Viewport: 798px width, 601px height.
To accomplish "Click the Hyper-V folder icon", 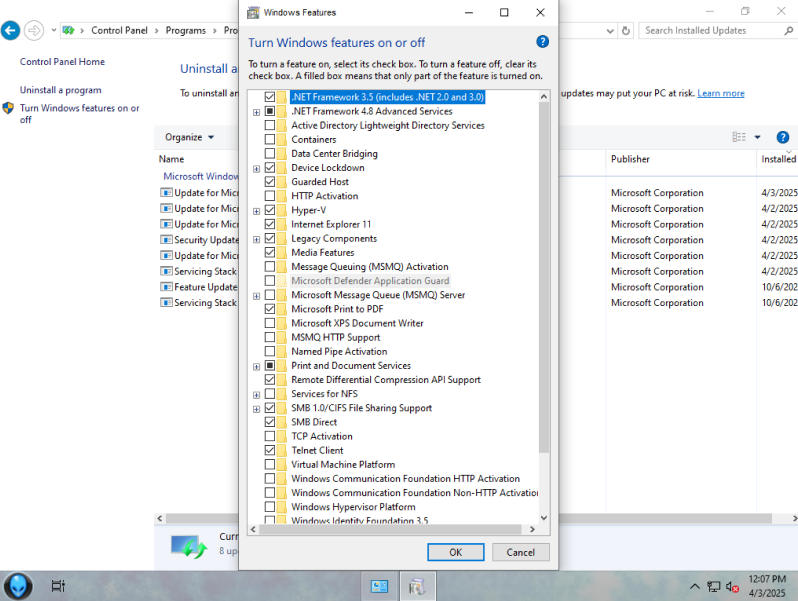I will pos(282,210).
